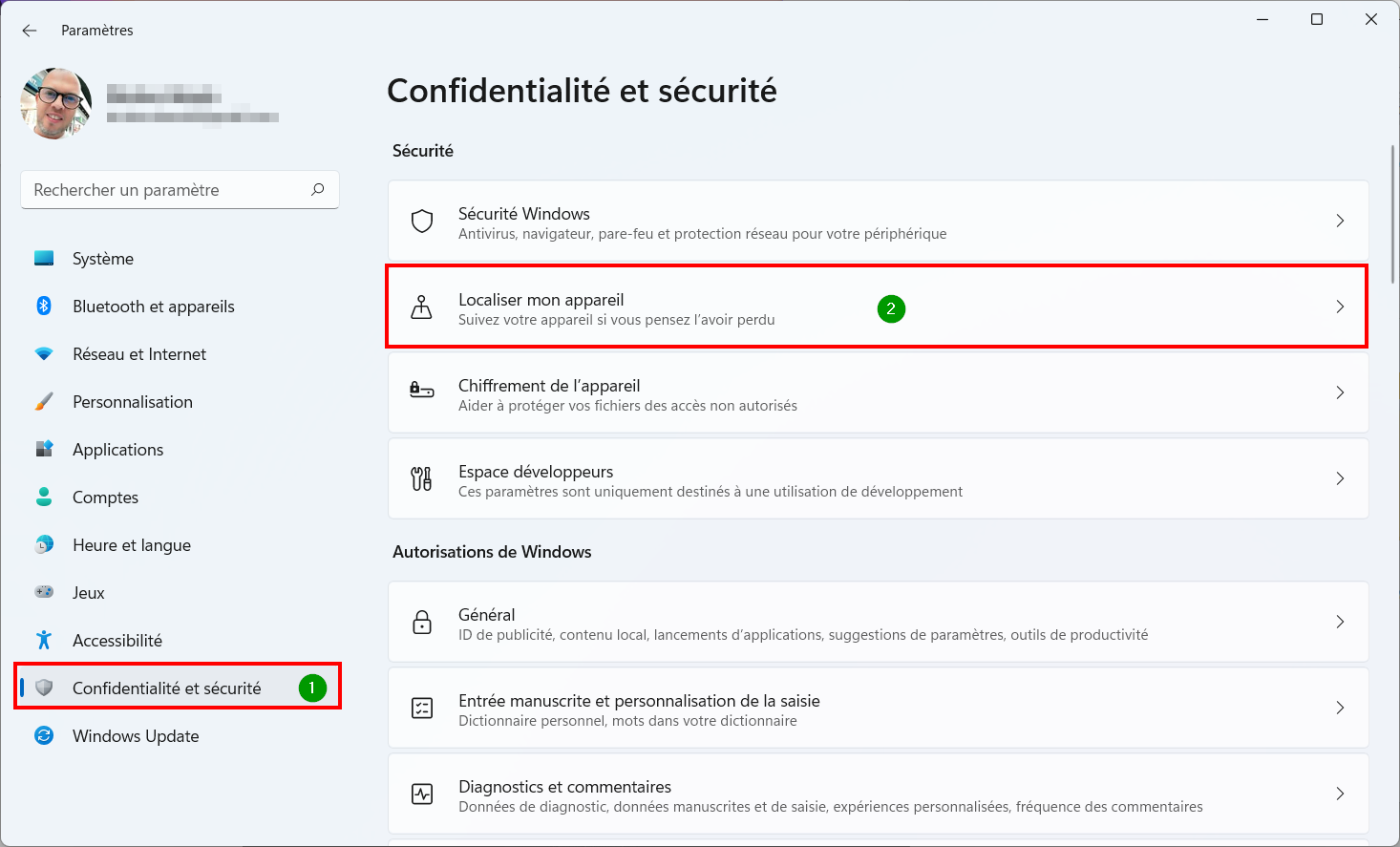
Task: Click the Rechercher un paramètre search field
Action: pyautogui.click(x=180, y=190)
